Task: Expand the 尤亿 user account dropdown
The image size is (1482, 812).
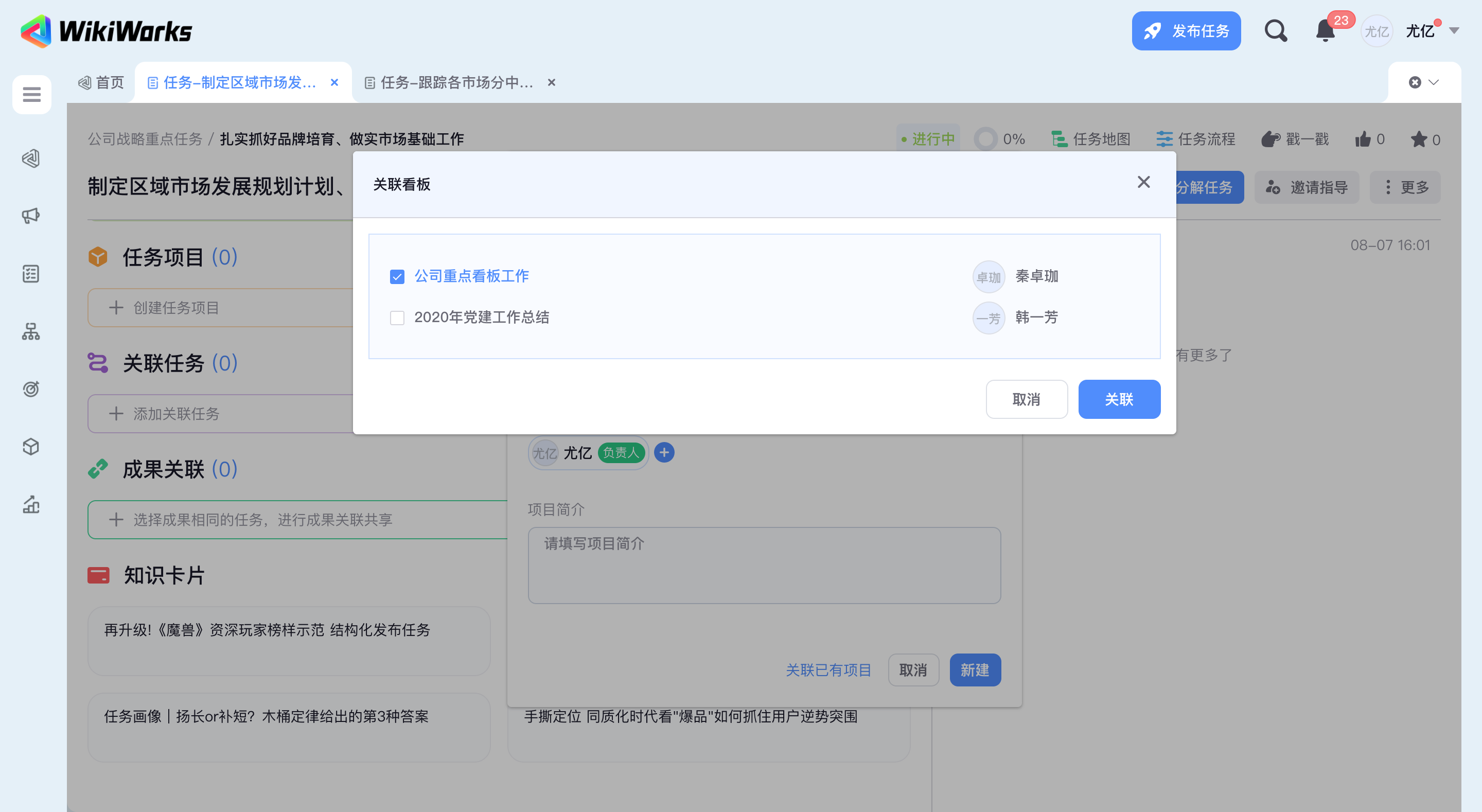Action: click(x=1453, y=31)
